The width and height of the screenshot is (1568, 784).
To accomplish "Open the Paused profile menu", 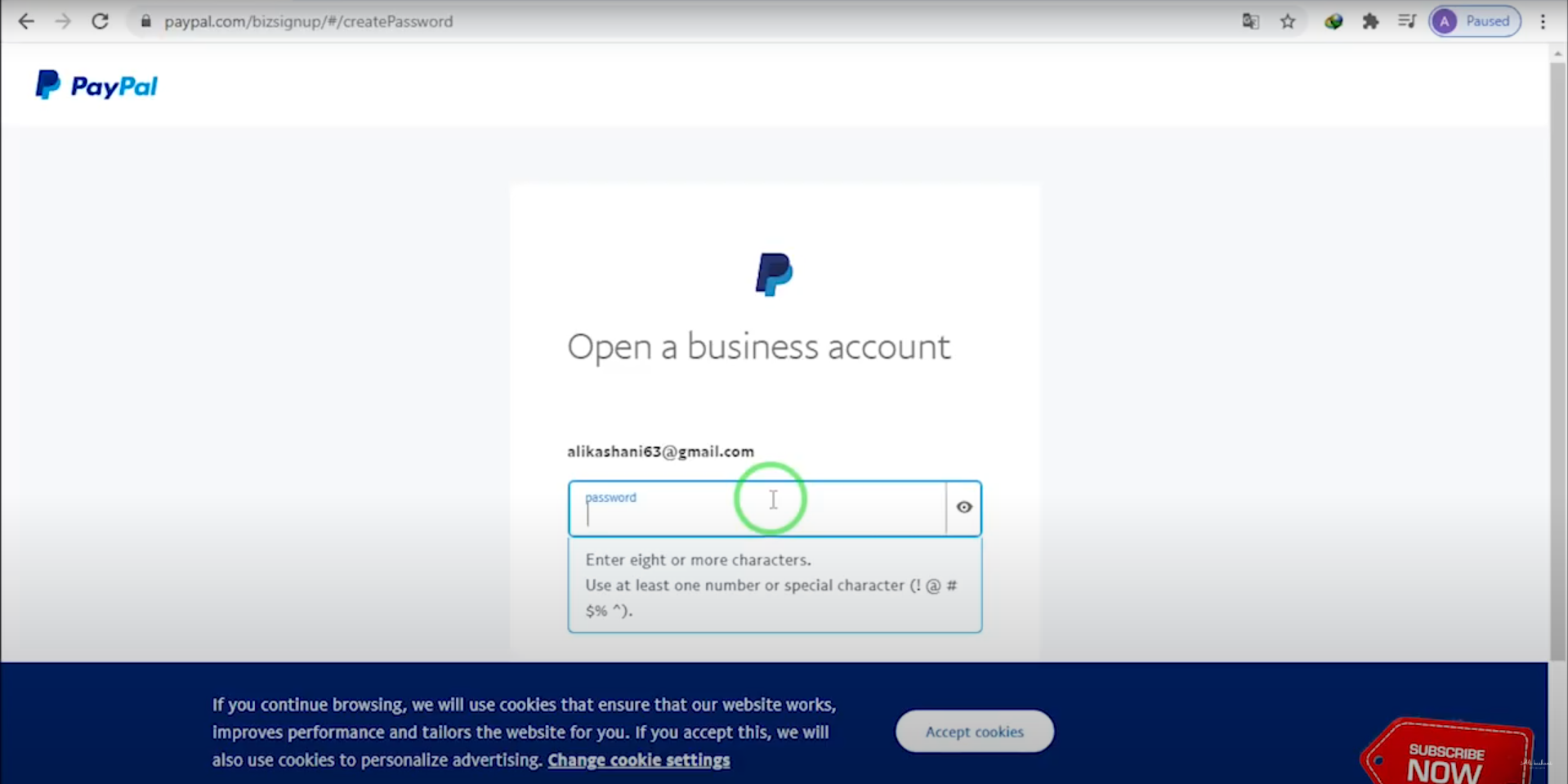I will coord(1475,21).
